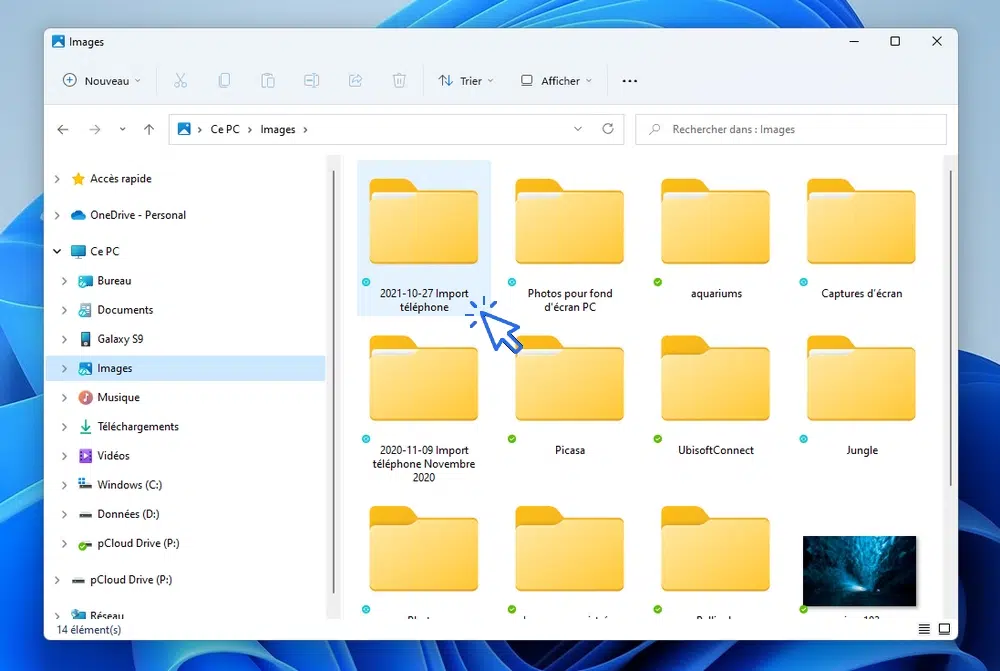This screenshot has width=1000, height=671.
Task: Click the Delete trash icon
Action: tap(399, 81)
